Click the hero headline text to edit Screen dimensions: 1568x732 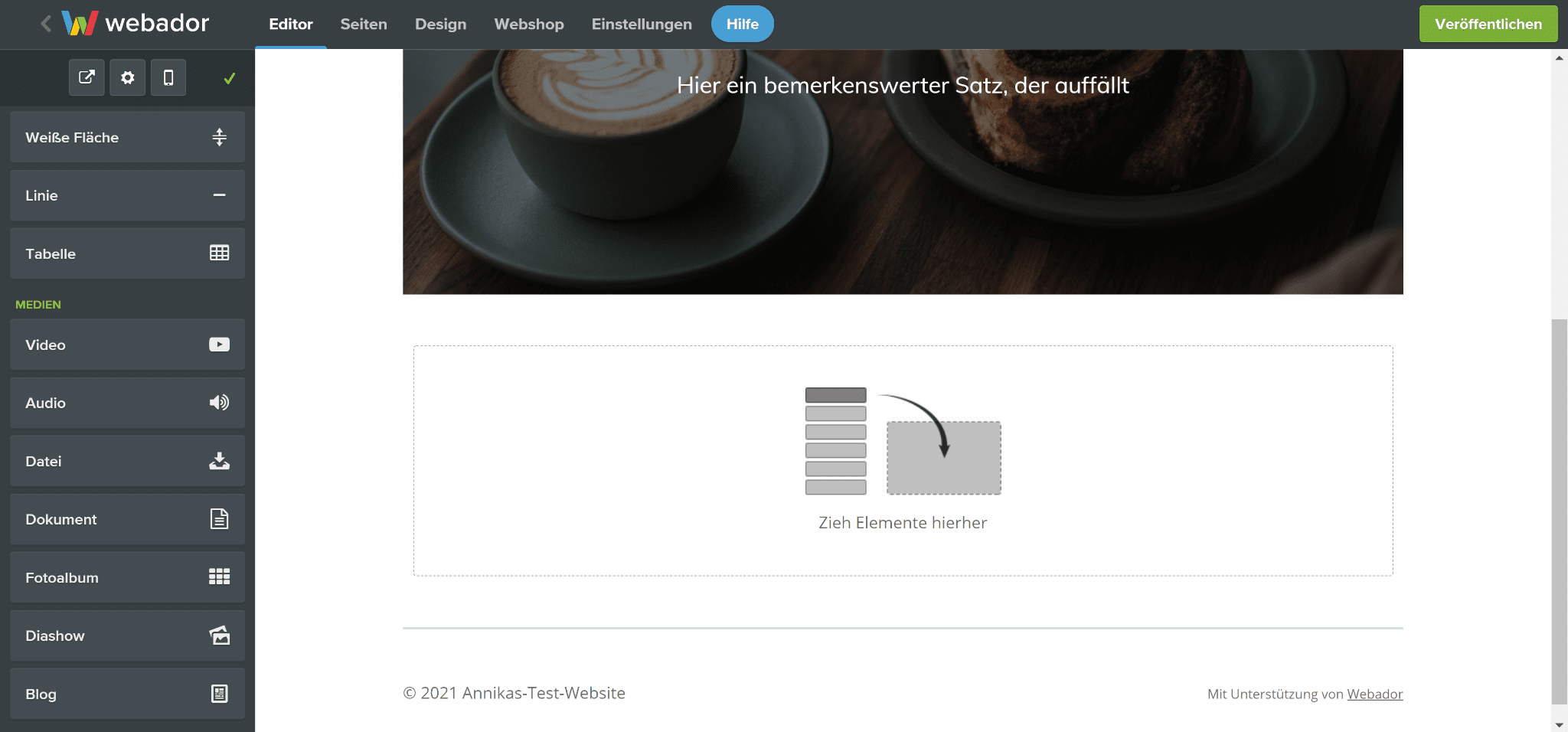coord(903,85)
